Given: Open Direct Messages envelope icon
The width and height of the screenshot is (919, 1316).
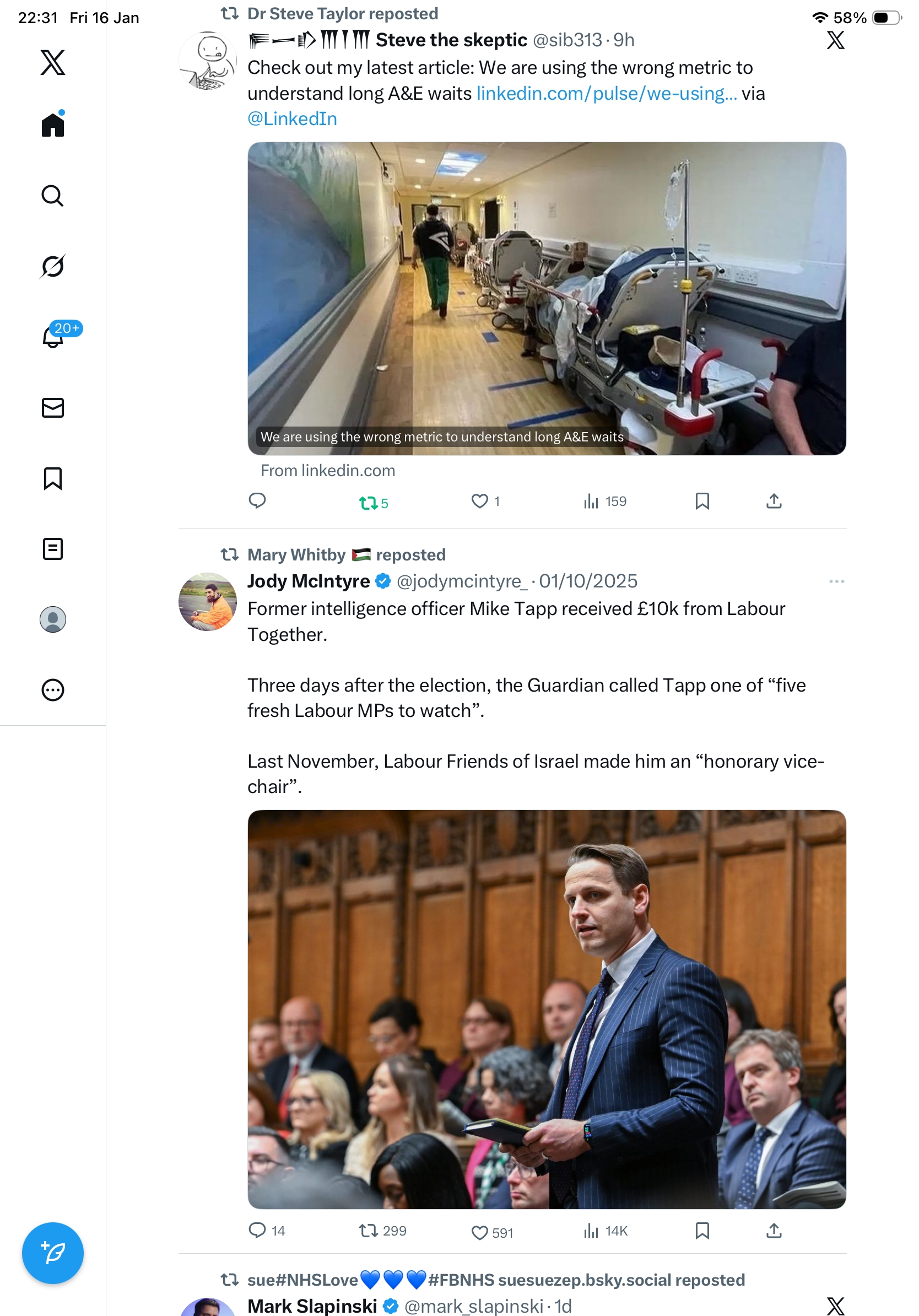Looking at the screenshot, I should click(53, 407).
